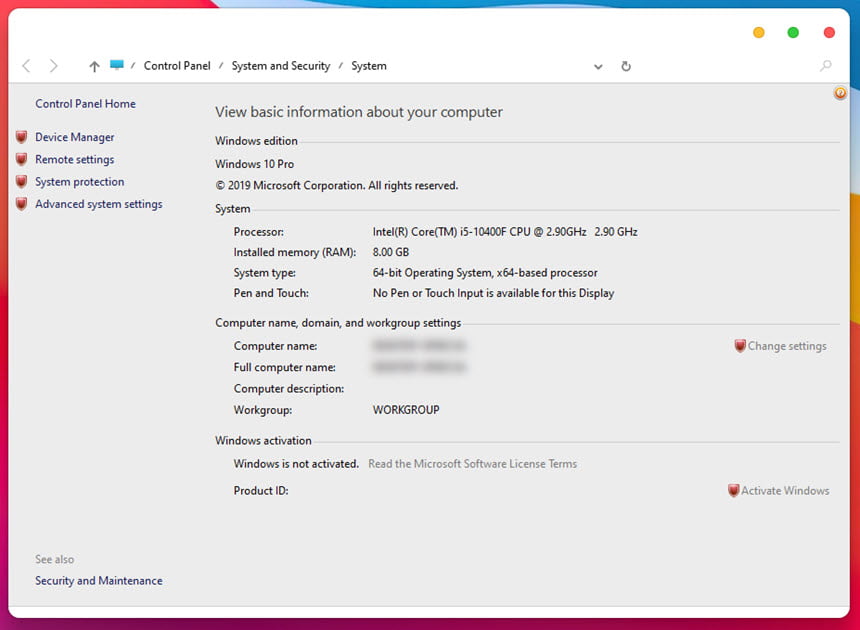
Task: Click shield icon beside Advanced system settings
Action: (21, 204)
